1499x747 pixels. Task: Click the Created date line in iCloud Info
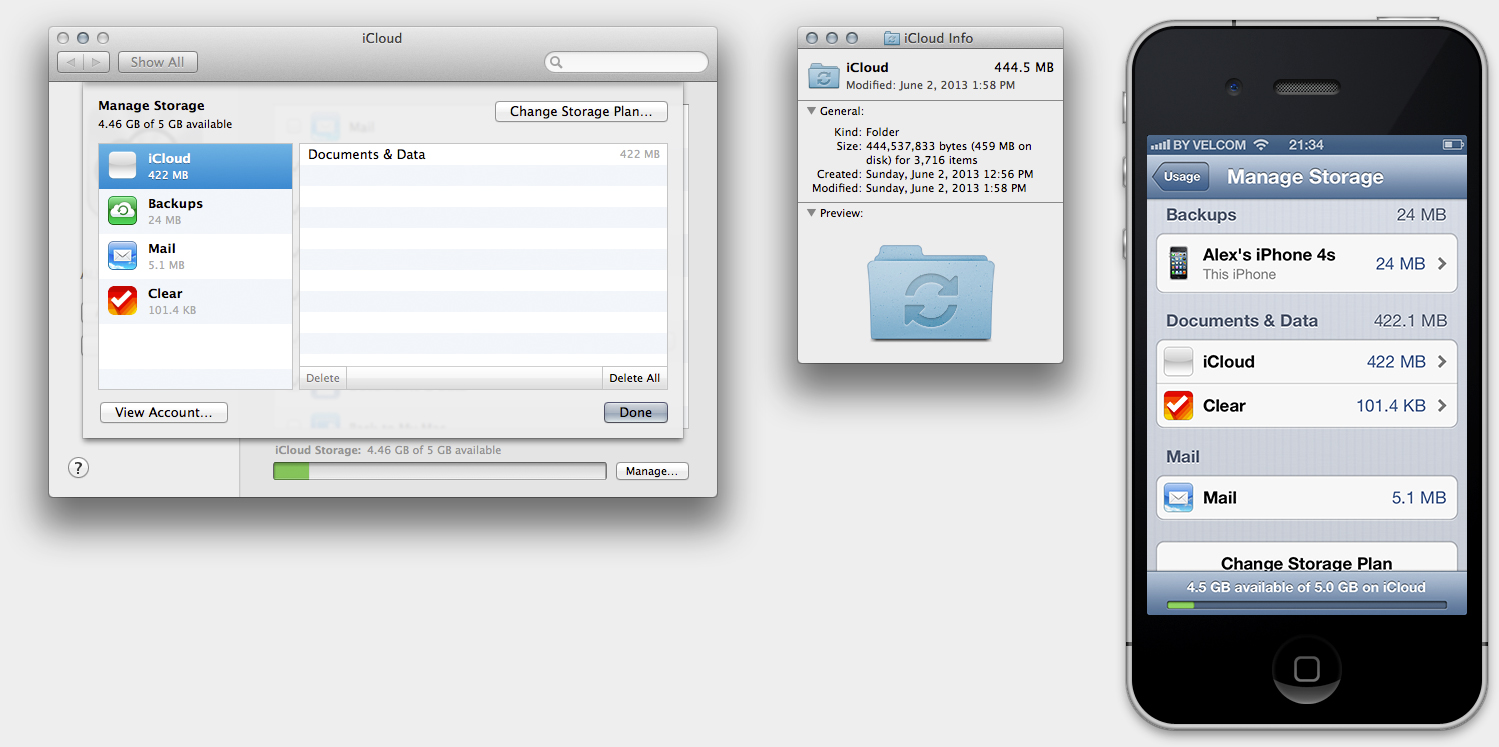[x=921, y=174]
